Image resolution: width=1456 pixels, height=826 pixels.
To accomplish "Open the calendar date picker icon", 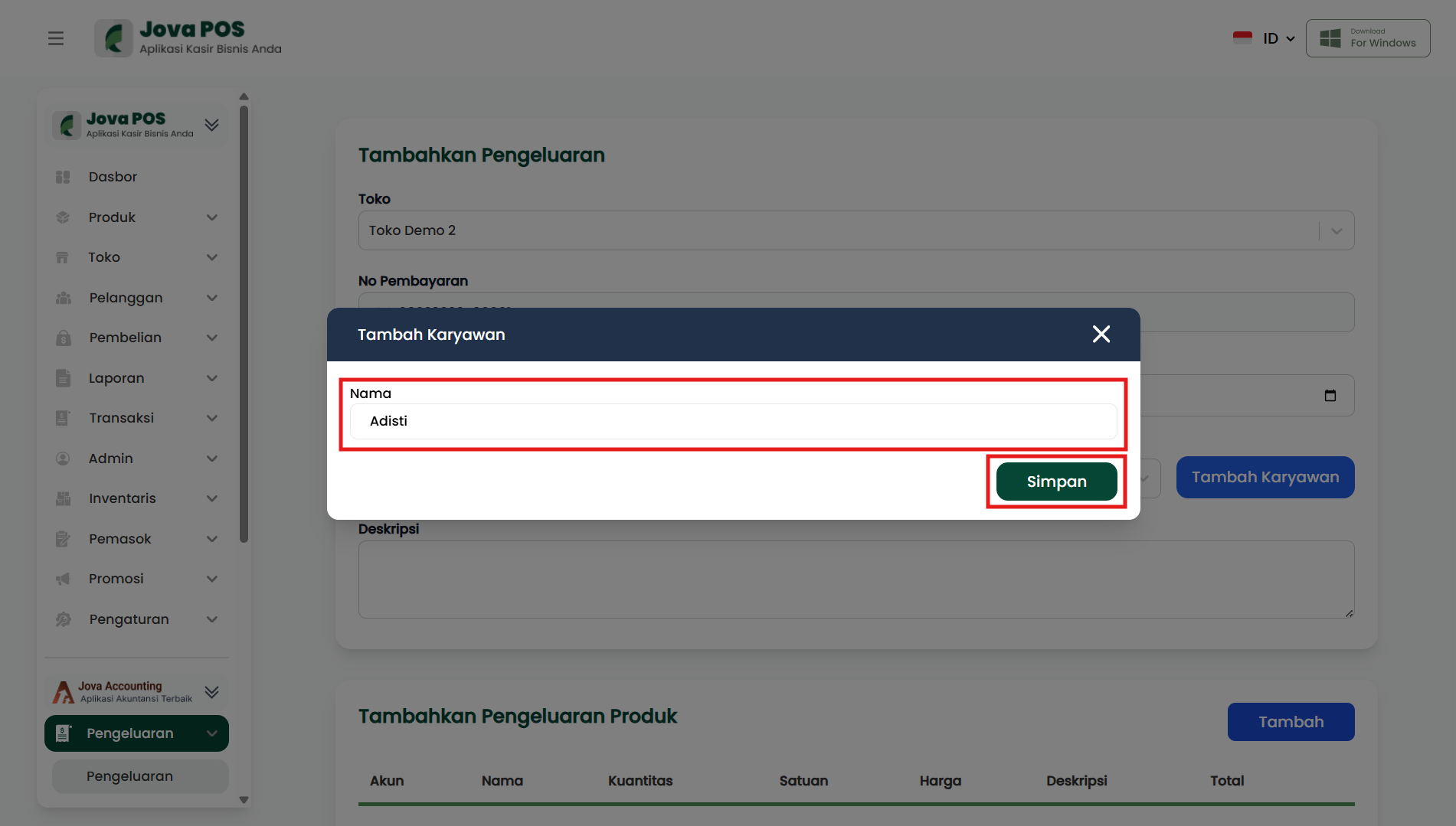I will click(x=1330, y=395).
